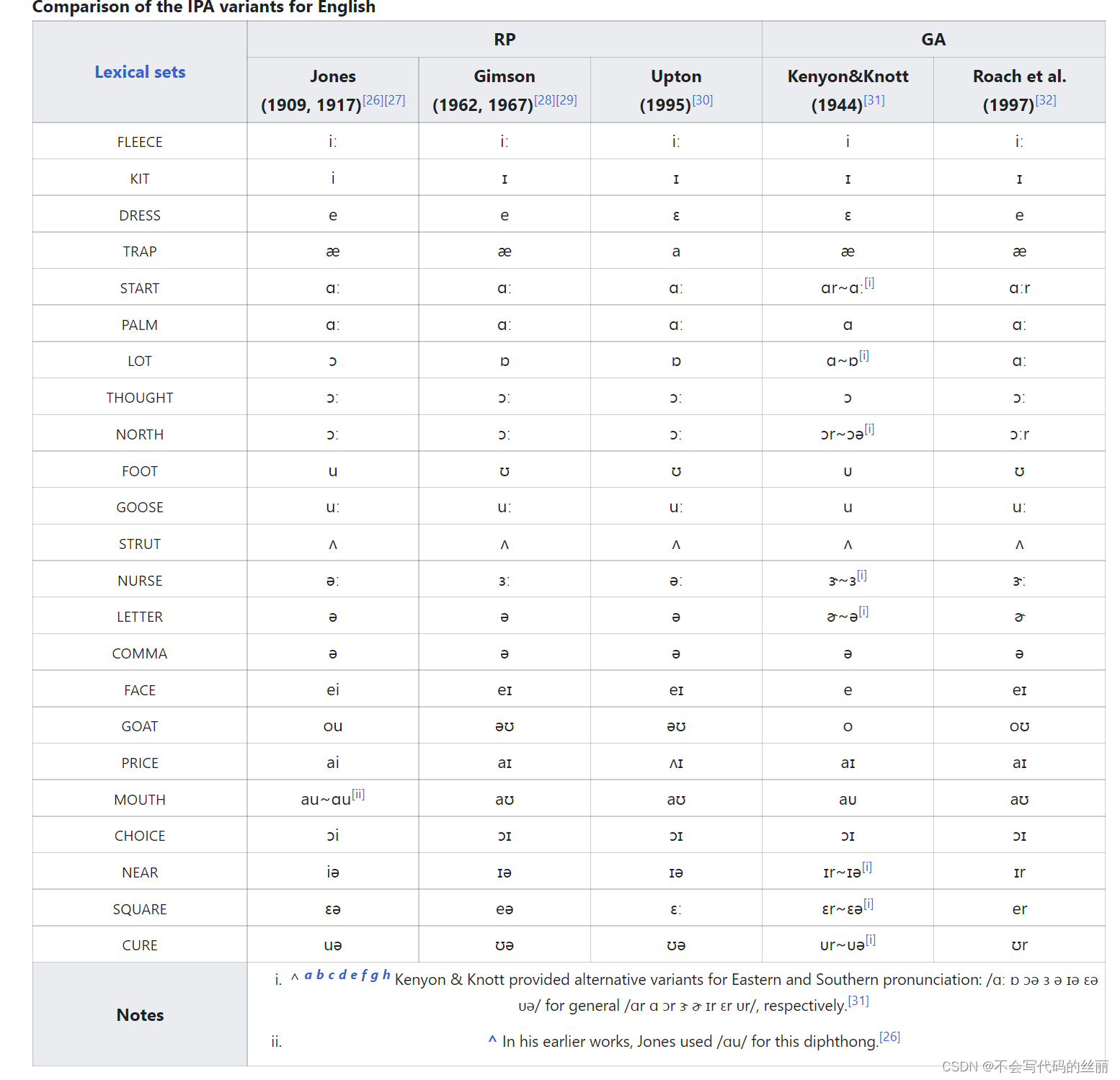Open citation [26] at end of note ii
Image resolution: width=1120 pixels, height=1080 pixels.
click(889, 1037)
